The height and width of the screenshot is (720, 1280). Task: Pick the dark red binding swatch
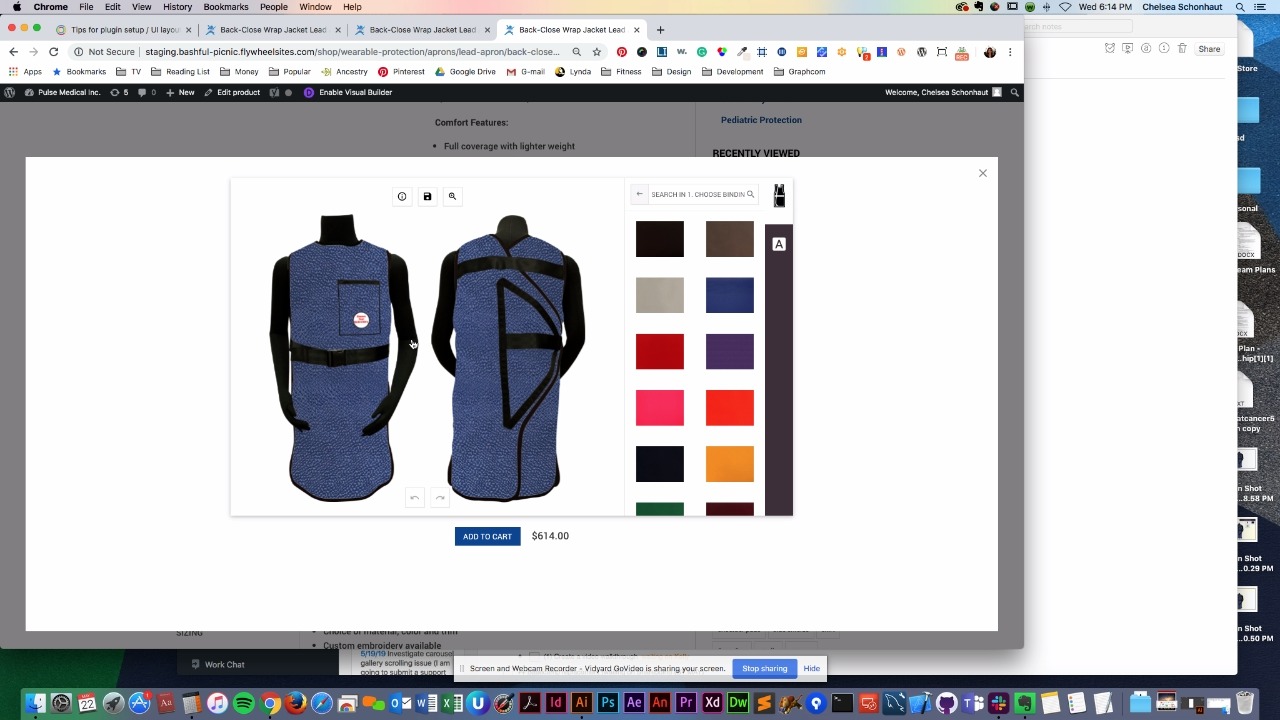click(x=660, y=352)
